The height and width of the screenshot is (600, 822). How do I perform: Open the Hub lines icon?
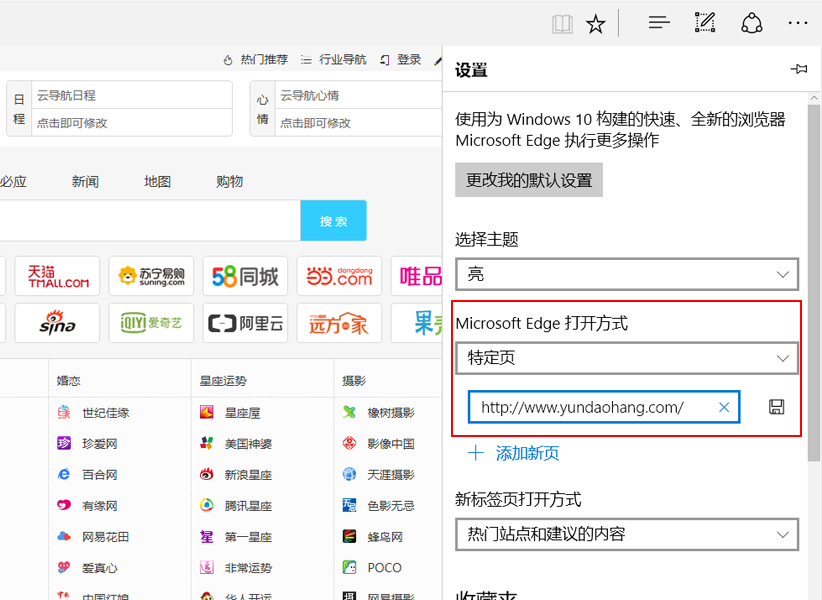pyautogui.click(x=659, y=23)
